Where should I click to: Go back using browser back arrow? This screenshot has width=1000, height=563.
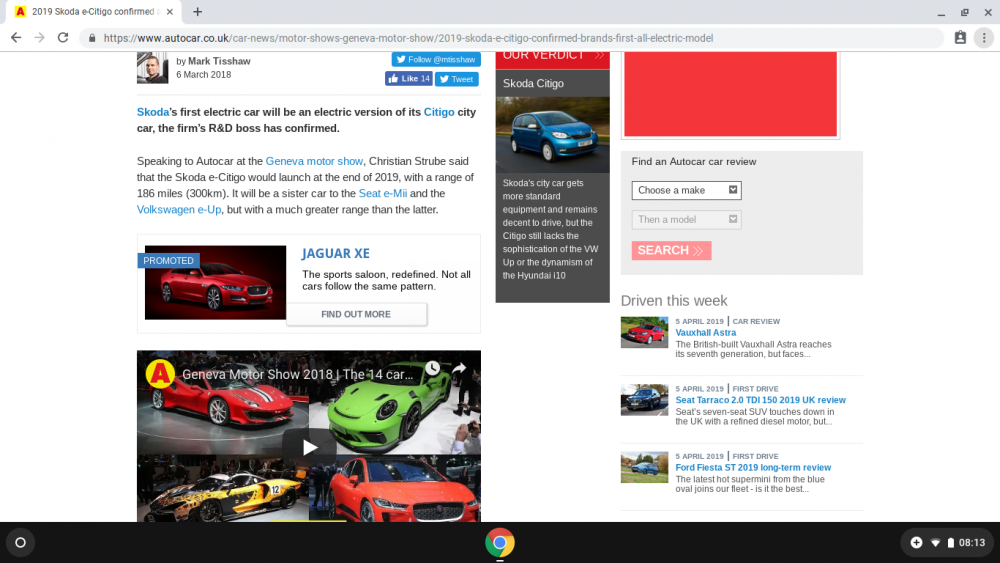(16, 38)
